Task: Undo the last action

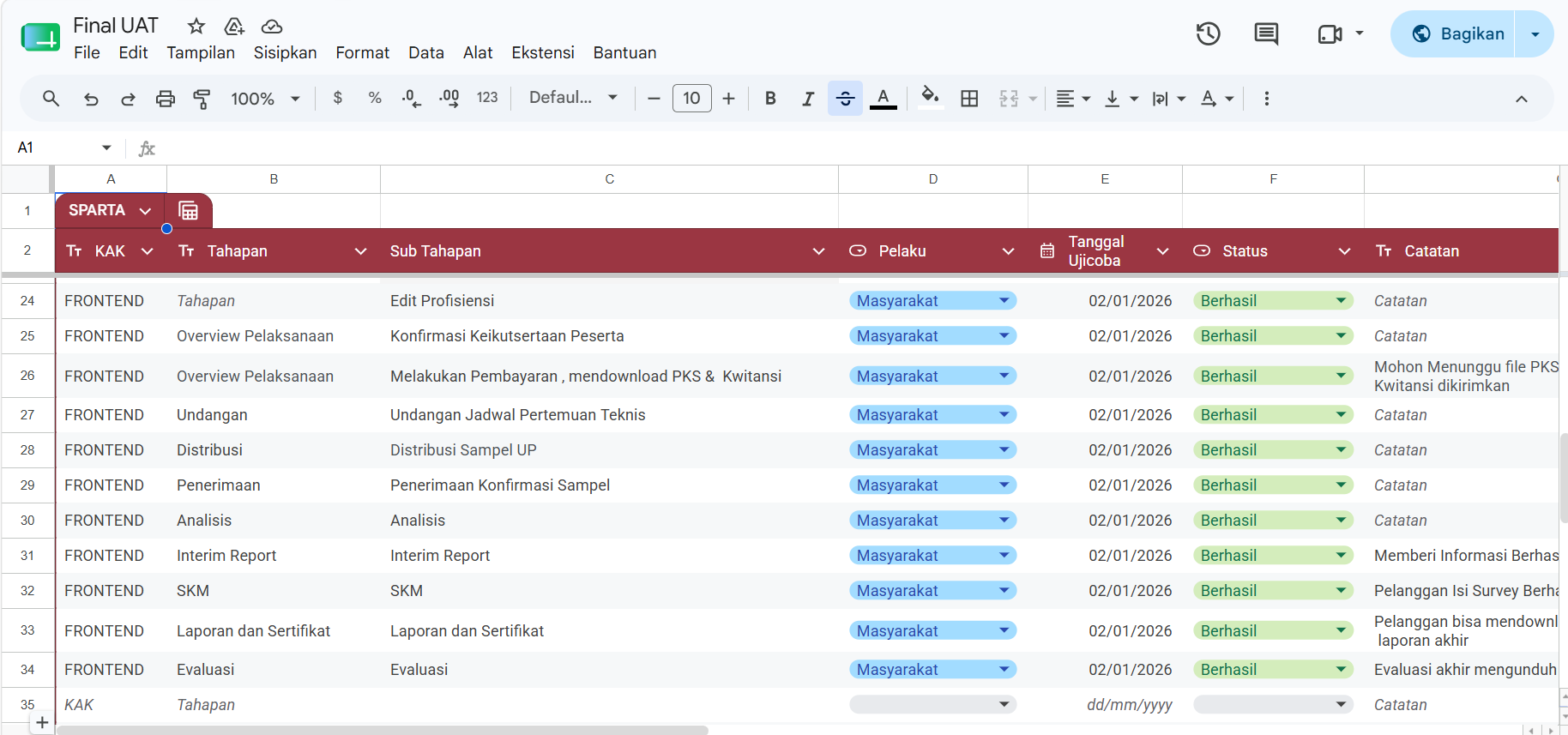Action: (x=91, y=99)
